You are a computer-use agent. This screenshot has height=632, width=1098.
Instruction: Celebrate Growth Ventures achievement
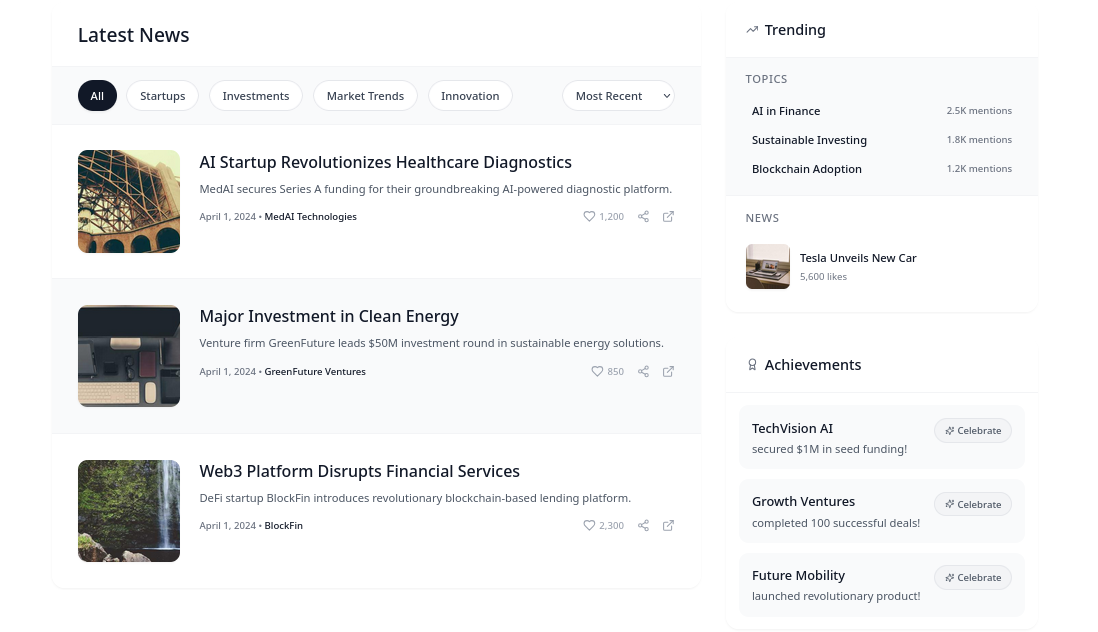click(x=973, y=504)
